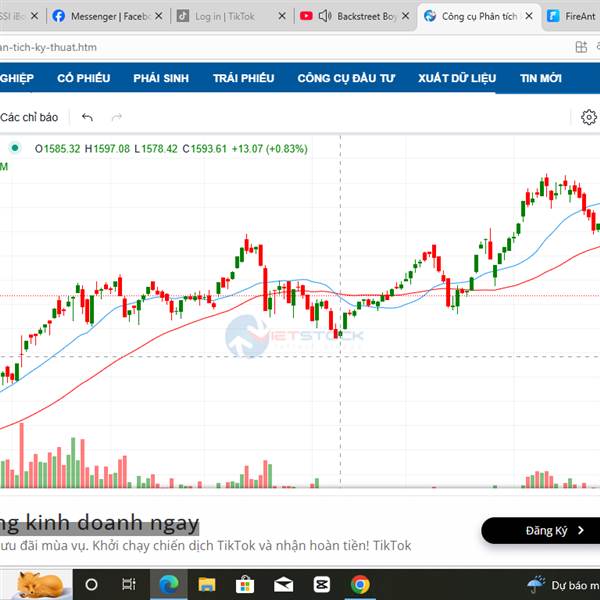This screenshot has width=600, height=600.
Task: Open Task View in the taskbar
Action: click(129, 584)
